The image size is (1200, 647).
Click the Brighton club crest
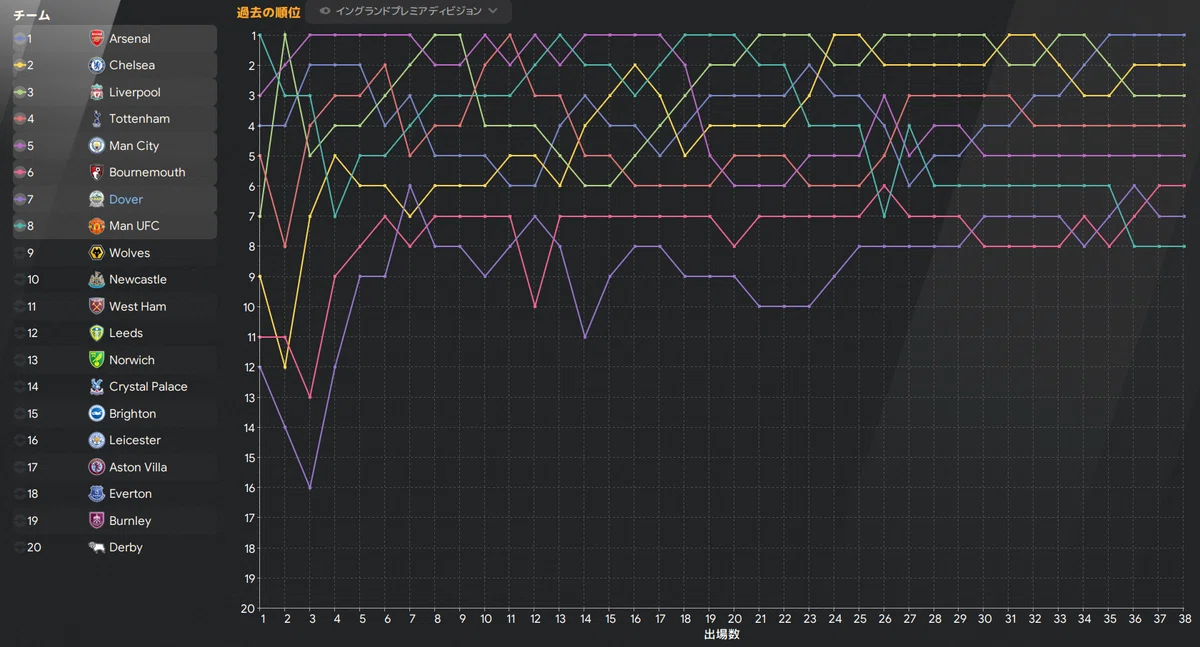click(97, 413)
